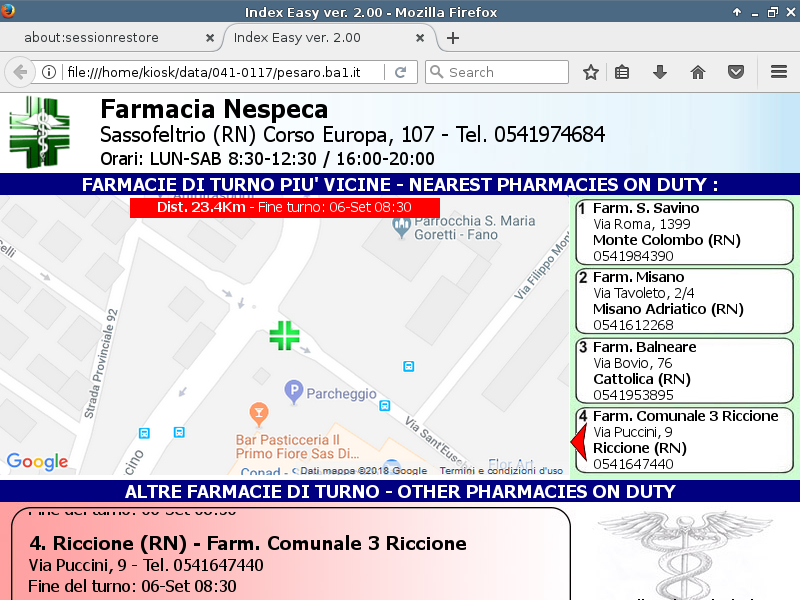
Task: Open the Firefox hamburger menu
Action: pos(779,72)
